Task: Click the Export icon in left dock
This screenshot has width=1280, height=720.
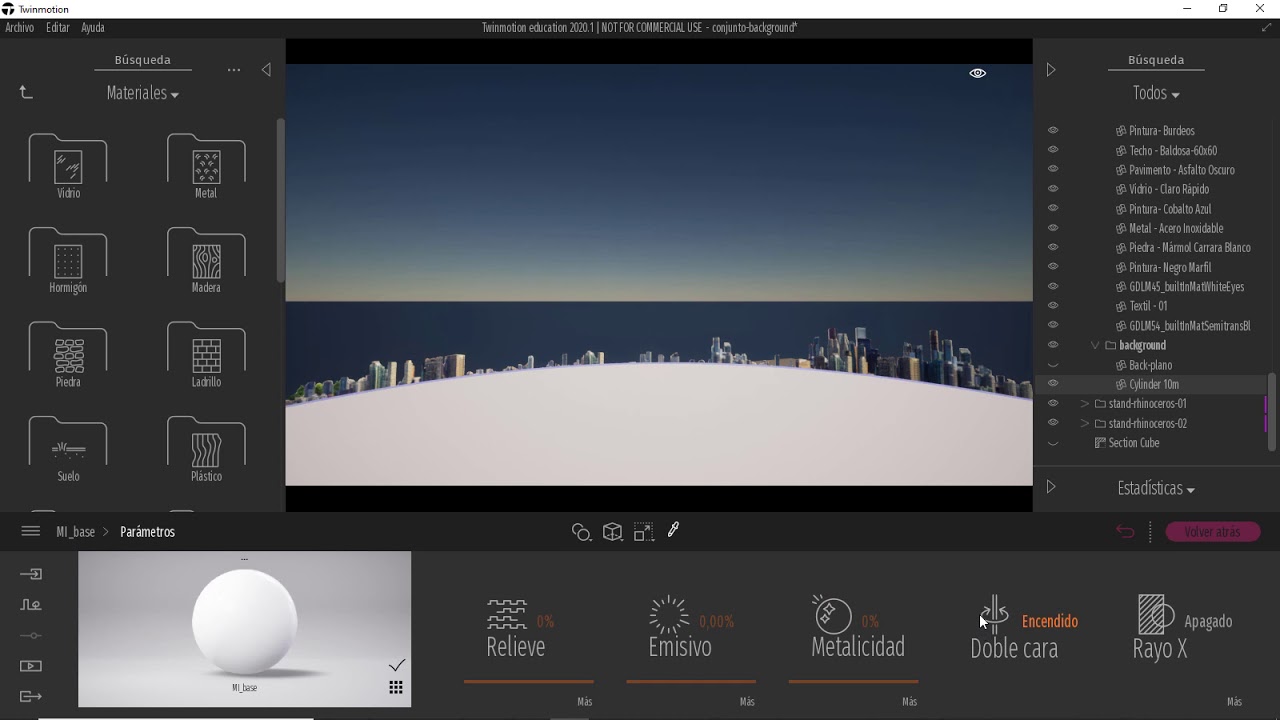Action: click(x=31, y=696)
